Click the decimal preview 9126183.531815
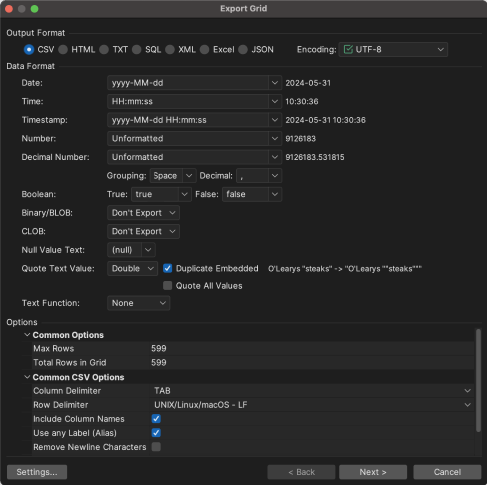 315,157
